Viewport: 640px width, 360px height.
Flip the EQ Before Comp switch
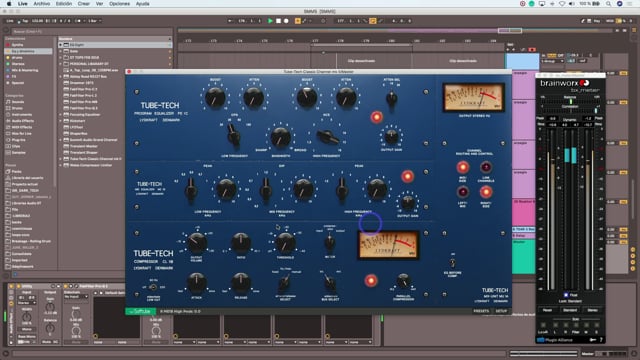click(452, 263)
